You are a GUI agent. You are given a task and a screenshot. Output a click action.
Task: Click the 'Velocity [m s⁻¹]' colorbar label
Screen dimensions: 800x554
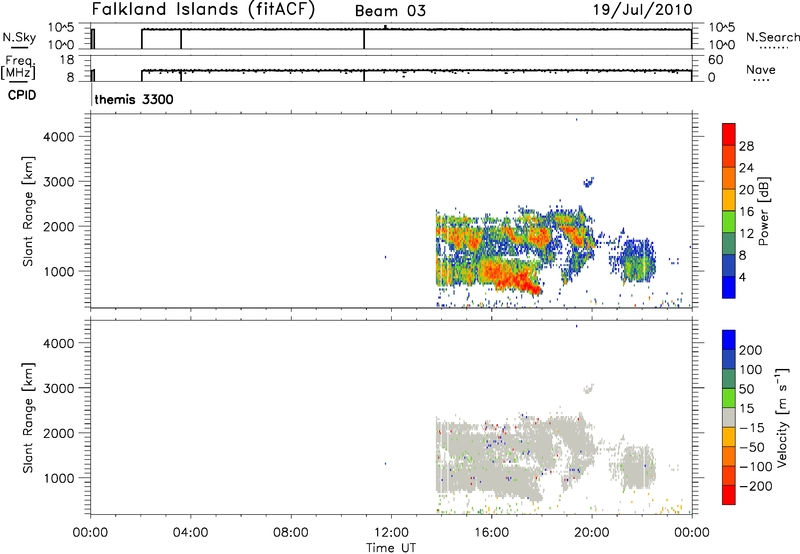(782, 417)
